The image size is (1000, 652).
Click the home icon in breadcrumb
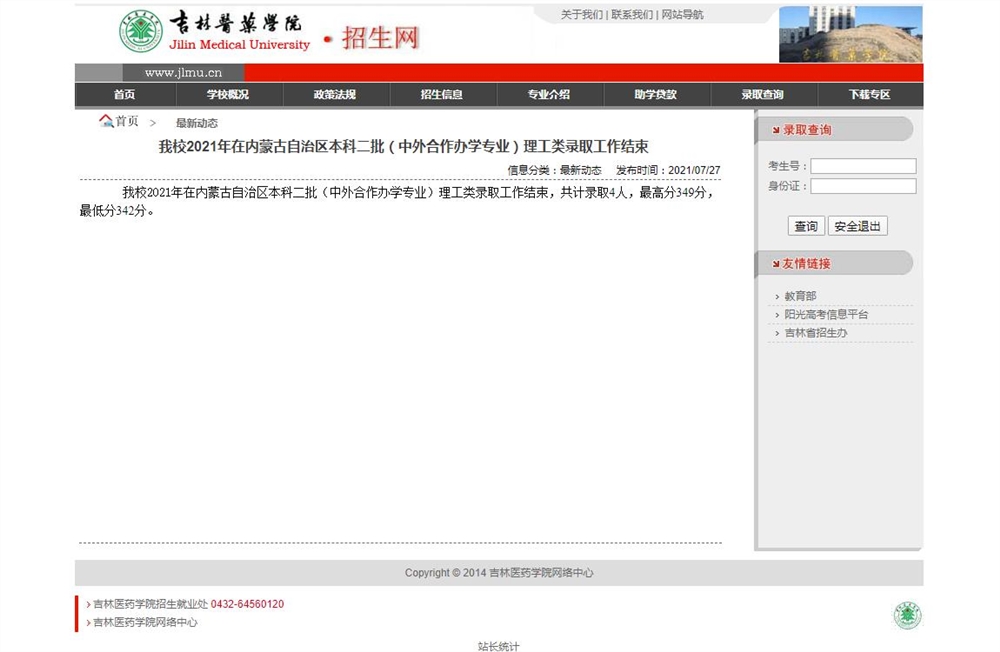pyautogui.click(x=106, y=121)
